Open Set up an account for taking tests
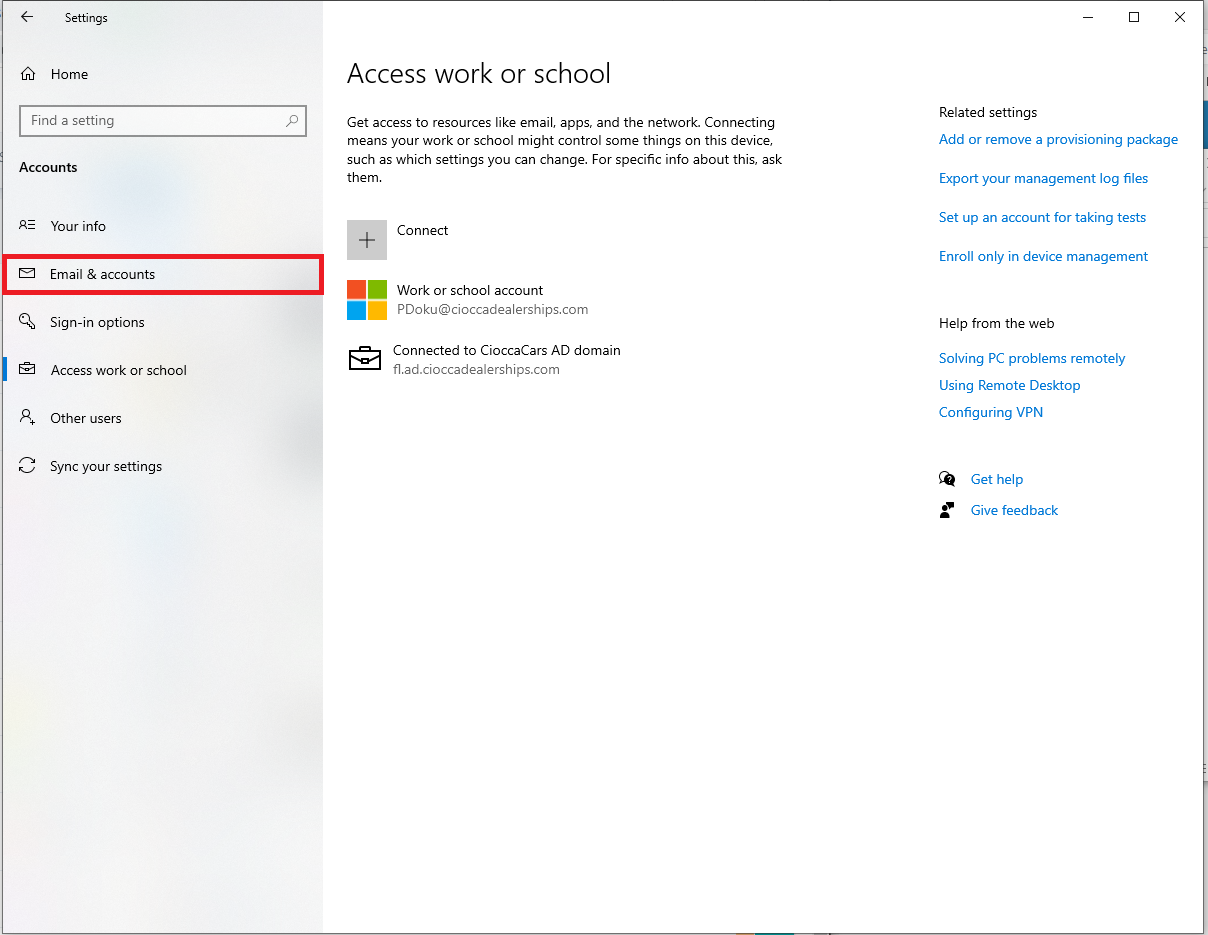This screenshot has width=1208, height=935. pos(1042,217)
